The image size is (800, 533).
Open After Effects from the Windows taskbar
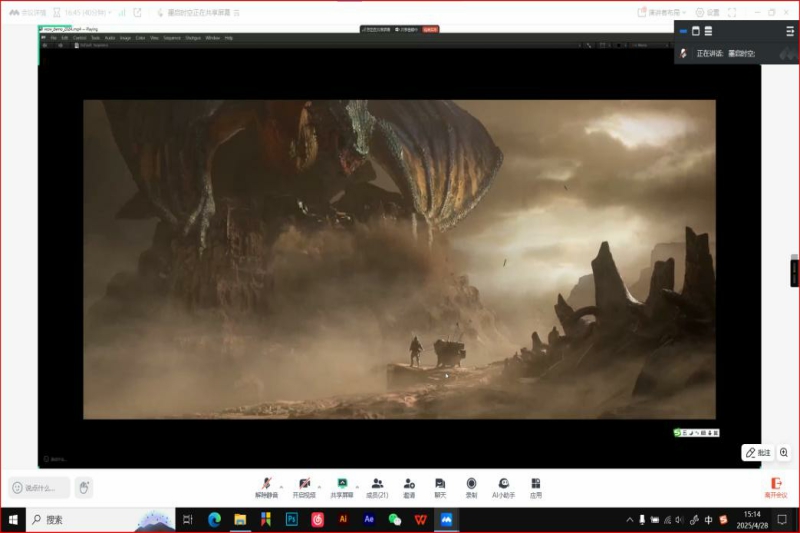point(369,519)
